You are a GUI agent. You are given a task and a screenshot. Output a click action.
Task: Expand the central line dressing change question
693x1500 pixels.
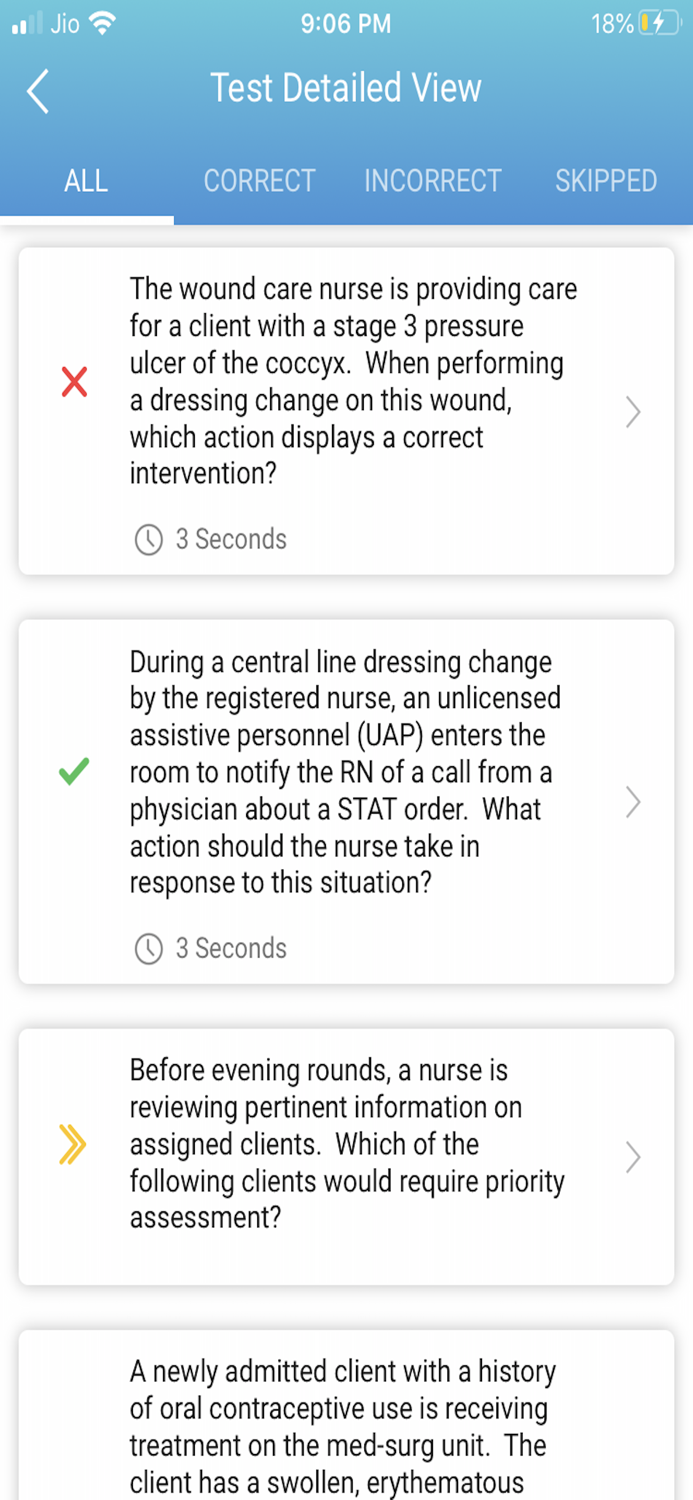(x=631, y=803)
